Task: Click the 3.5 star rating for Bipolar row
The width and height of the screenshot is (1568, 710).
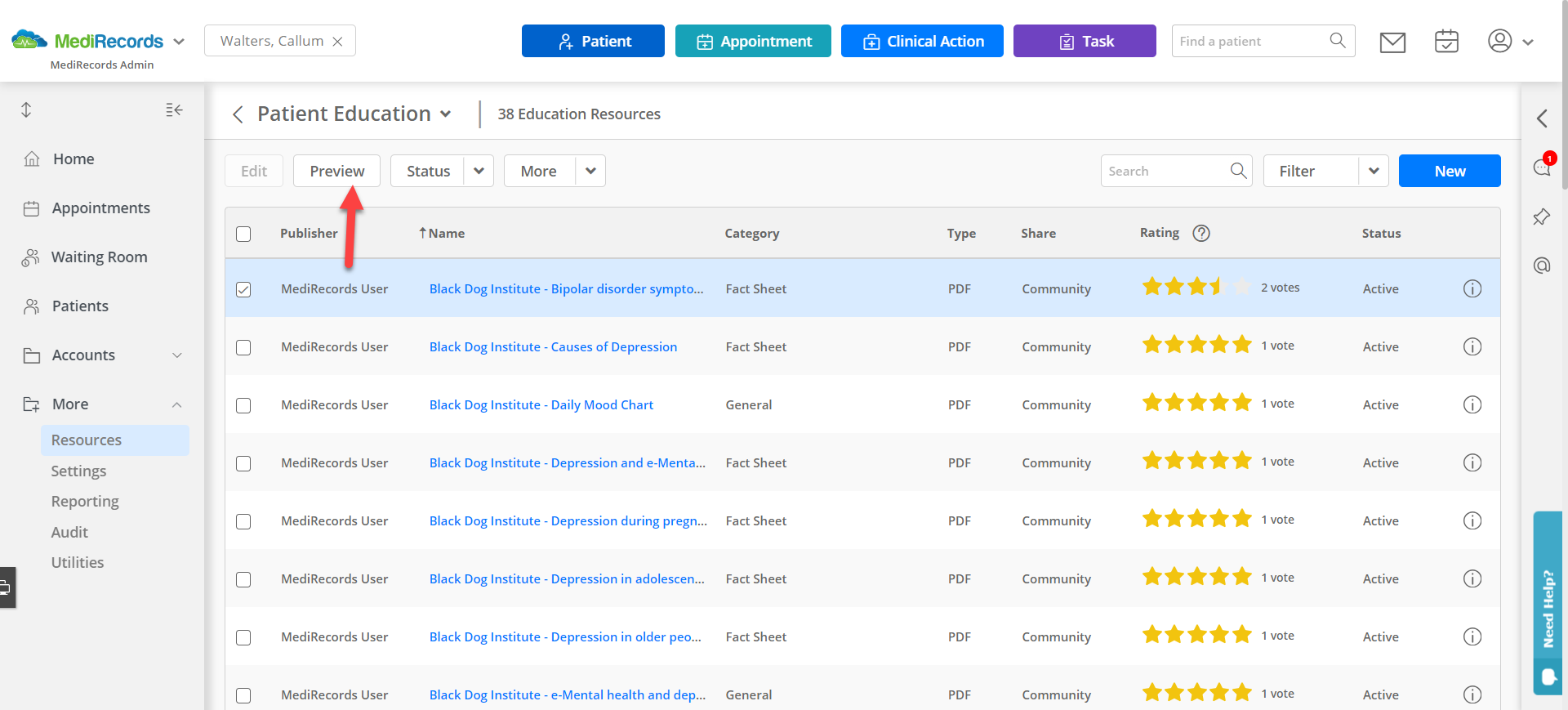Action: click(1196, 287)
